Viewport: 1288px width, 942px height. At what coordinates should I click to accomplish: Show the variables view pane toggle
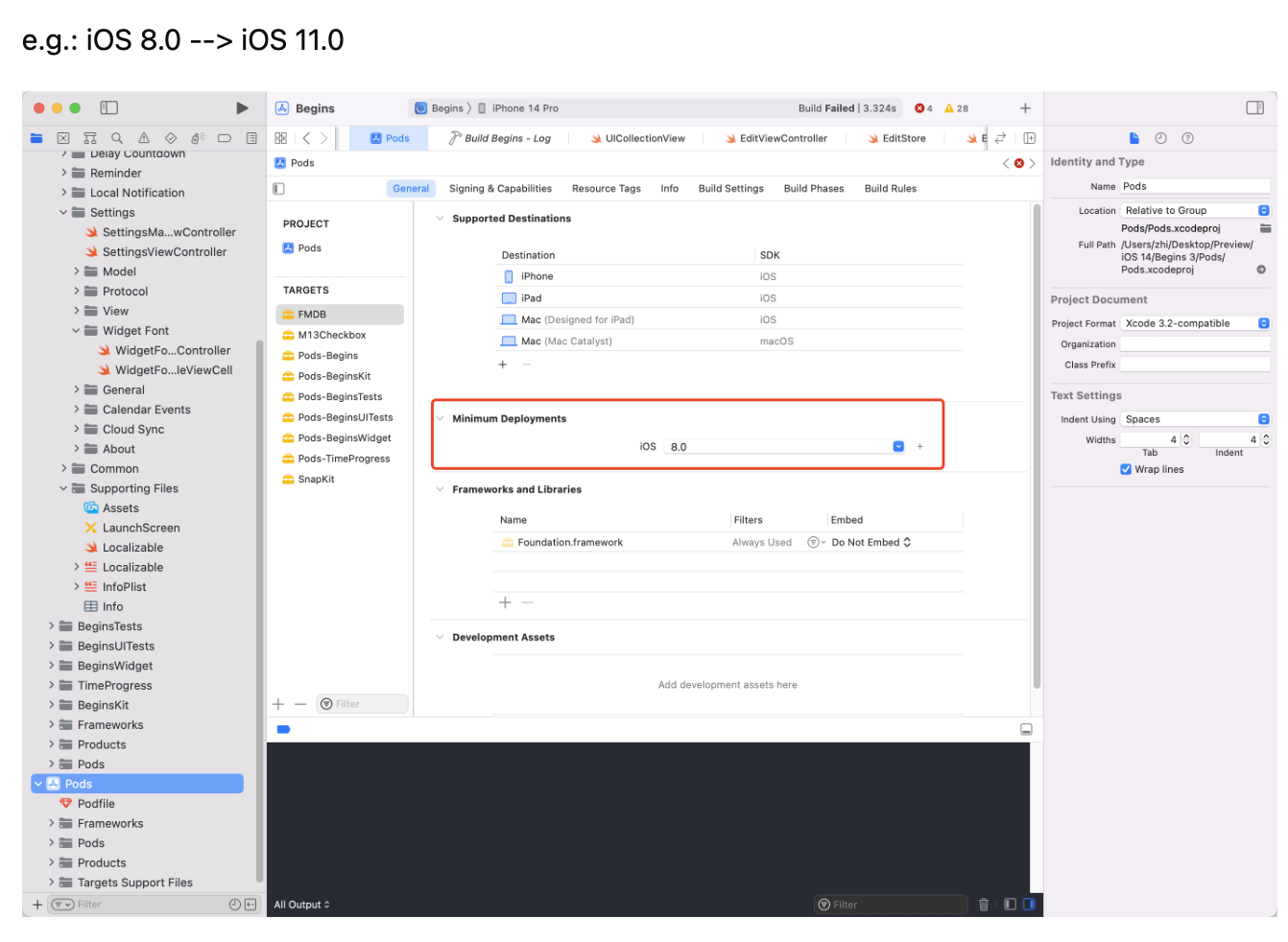point(1010,905)
